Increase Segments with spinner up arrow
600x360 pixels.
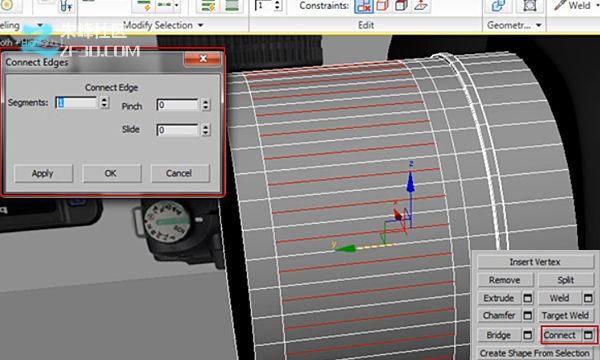click(104, 99)
